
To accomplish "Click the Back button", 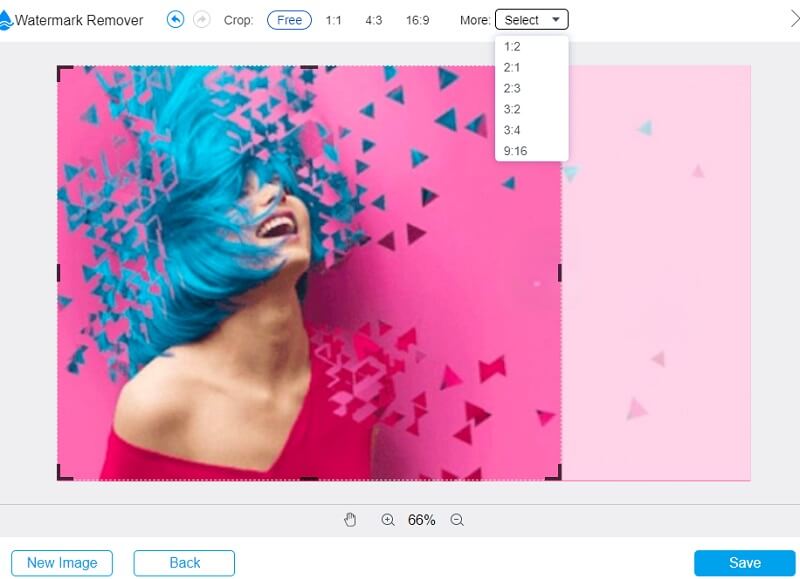I will tap(186, 563).
